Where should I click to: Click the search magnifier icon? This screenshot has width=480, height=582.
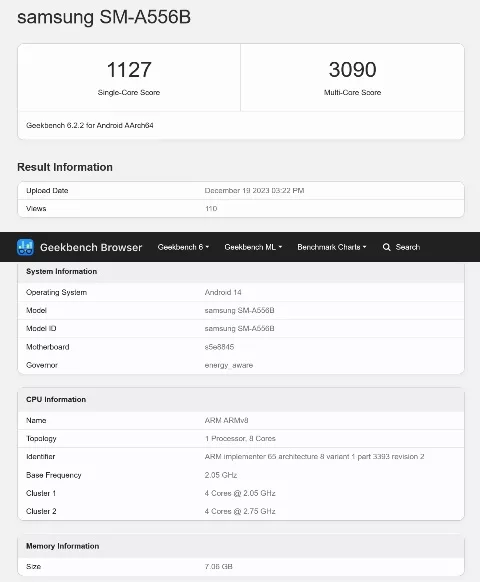click(x=386, y=247)
